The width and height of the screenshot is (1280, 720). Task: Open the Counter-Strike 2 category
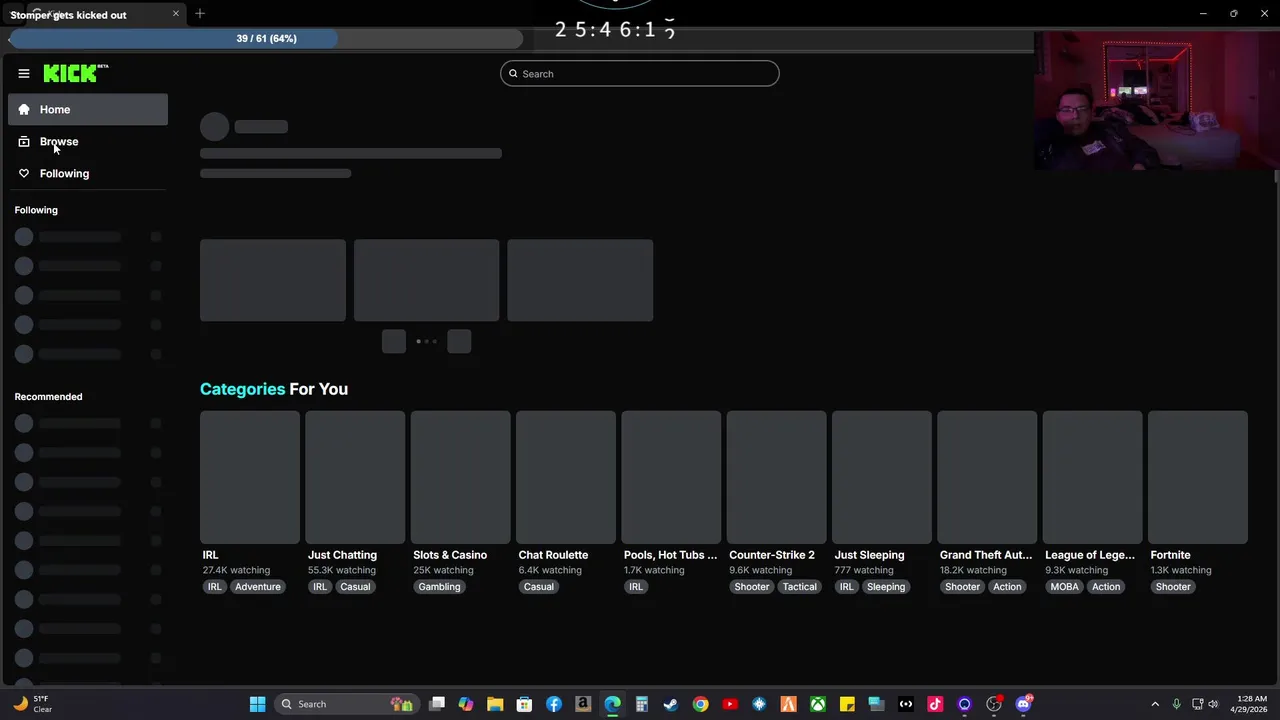point(777,477)
